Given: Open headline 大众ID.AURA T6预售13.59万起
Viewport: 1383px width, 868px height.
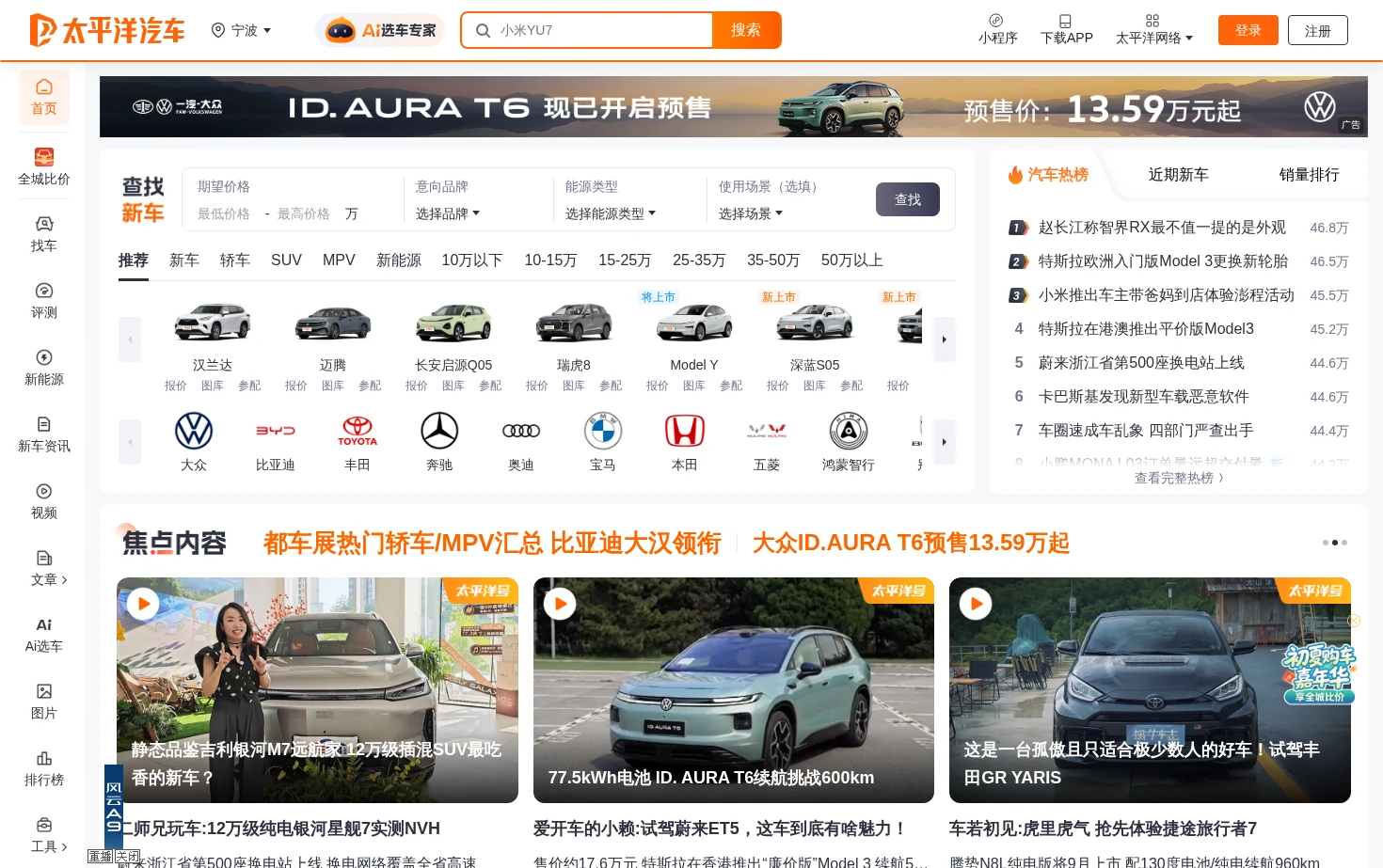Looking at the screenshot, I should click(911, 543).
